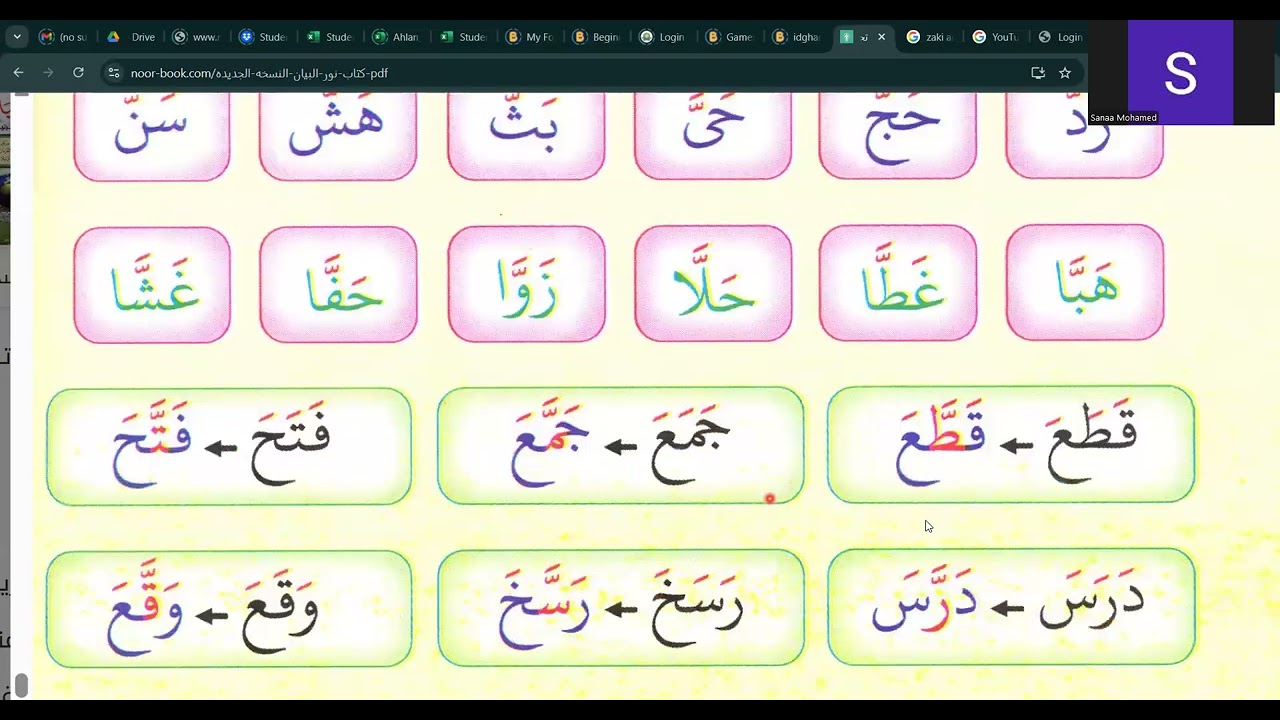This screenshot has height=720, width=1280.
Task: Switch to the Gmail (no su tab
Action: pos(63,37)
